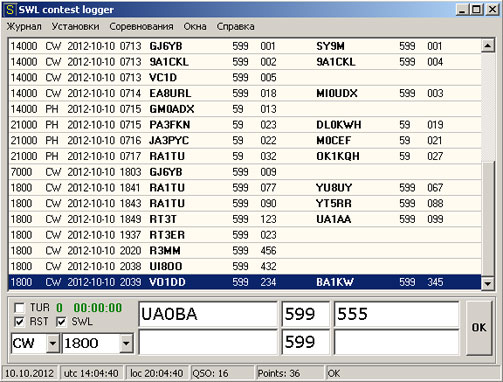The height and width of the screenshot is (382, 503).
Task: Select the log row with SY9M
Action: coord(245,46)
